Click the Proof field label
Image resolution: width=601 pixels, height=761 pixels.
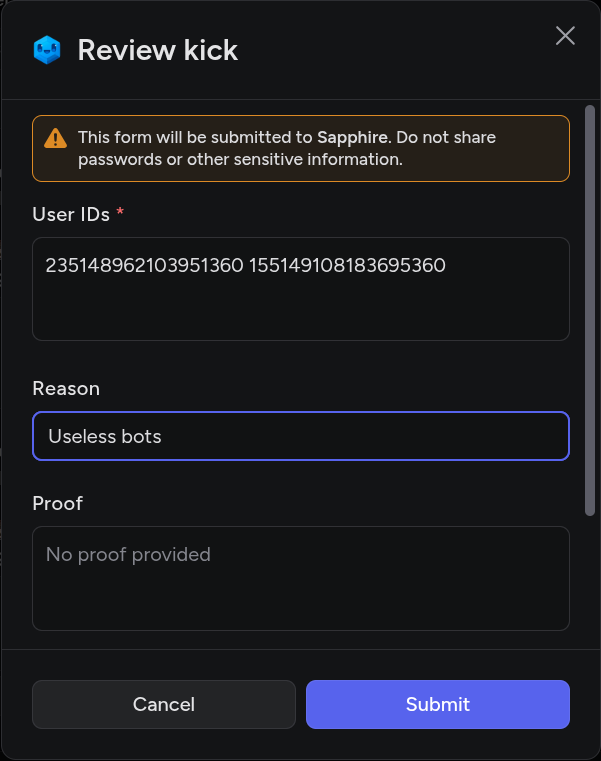coord(57,503)
